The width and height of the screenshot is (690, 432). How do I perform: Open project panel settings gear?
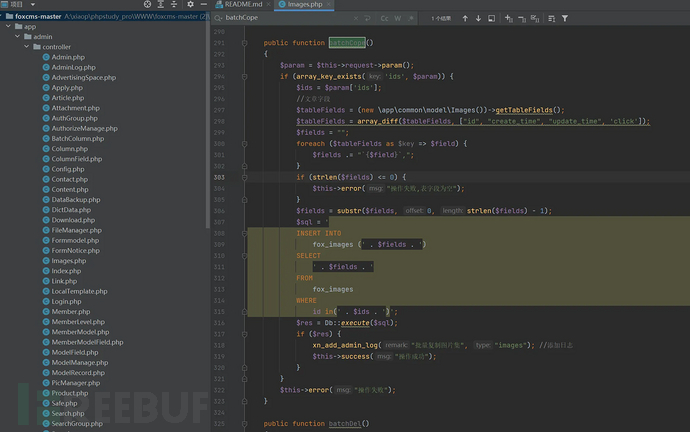tap(189, 5)
